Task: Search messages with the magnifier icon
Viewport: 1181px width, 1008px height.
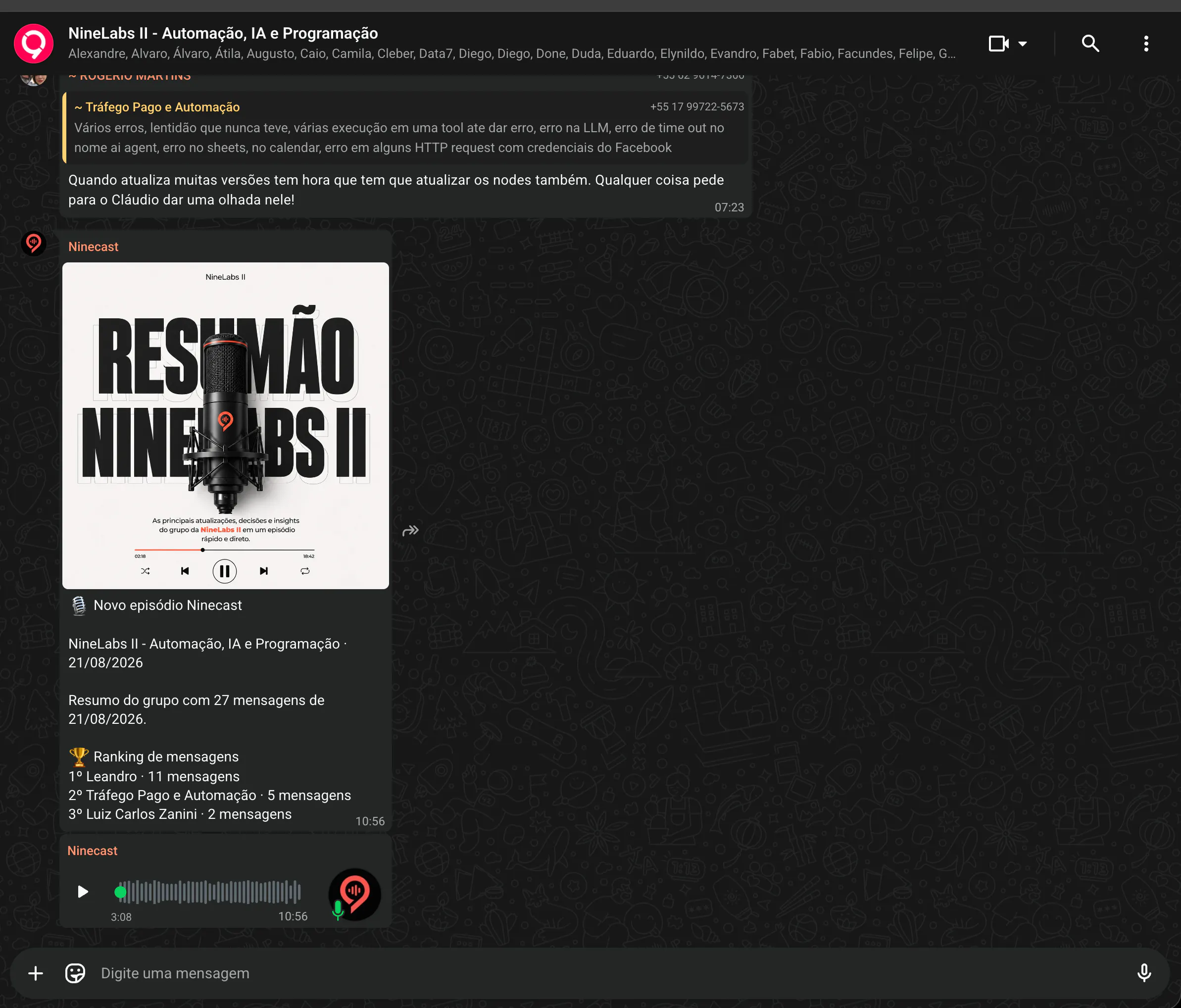Action: click(x=1090, y=44)
